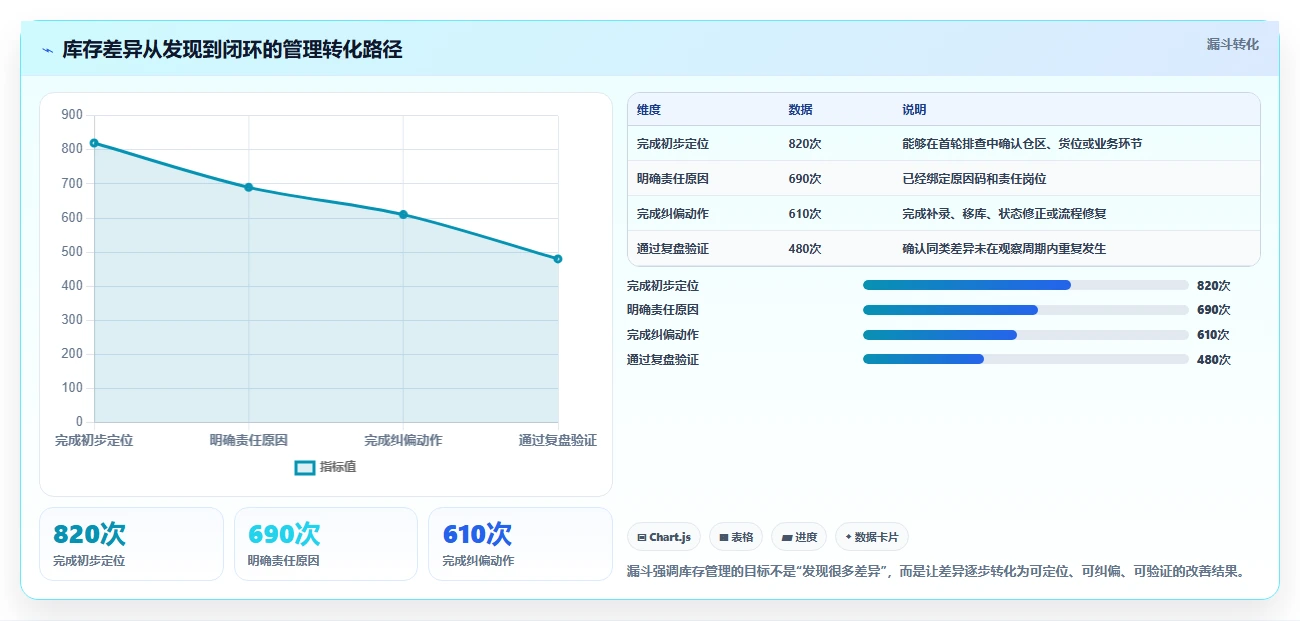Click the 820次 cell in the table
This screenshot has height=621, width=1300.
coord(805,144)
